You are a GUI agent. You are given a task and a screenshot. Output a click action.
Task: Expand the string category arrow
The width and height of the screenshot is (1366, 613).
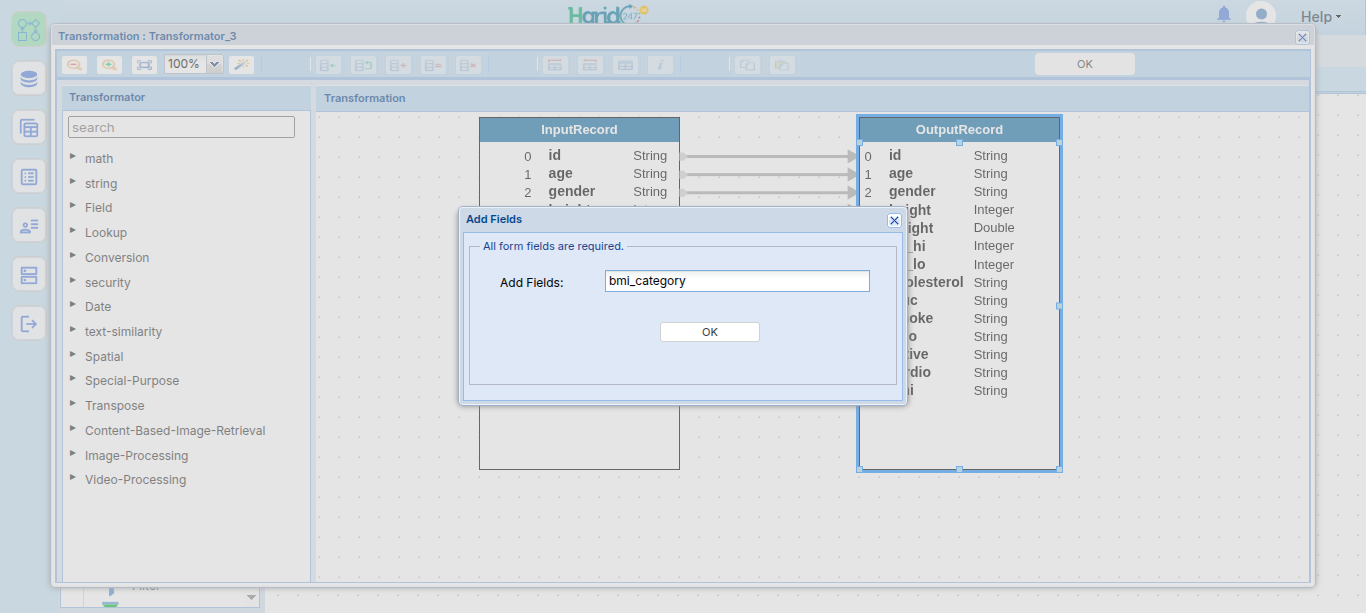73,181
